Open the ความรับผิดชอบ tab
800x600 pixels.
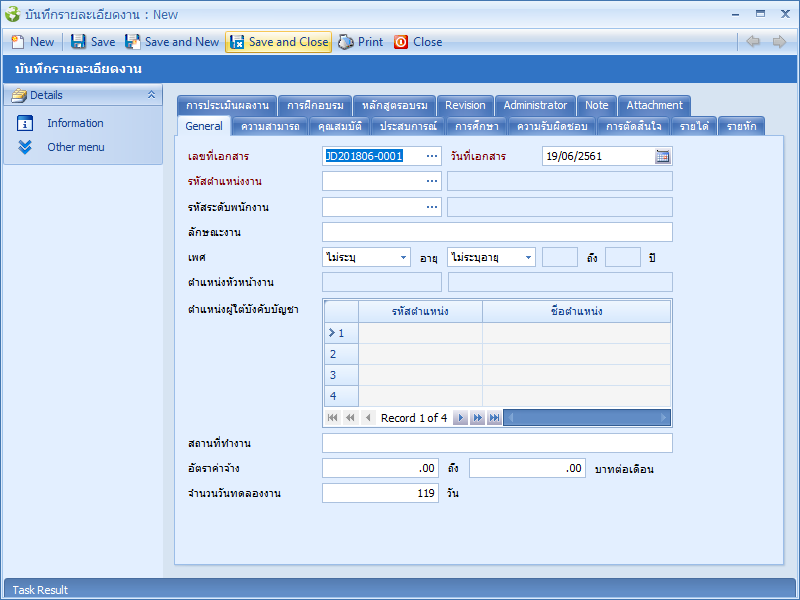coord(552,126)
